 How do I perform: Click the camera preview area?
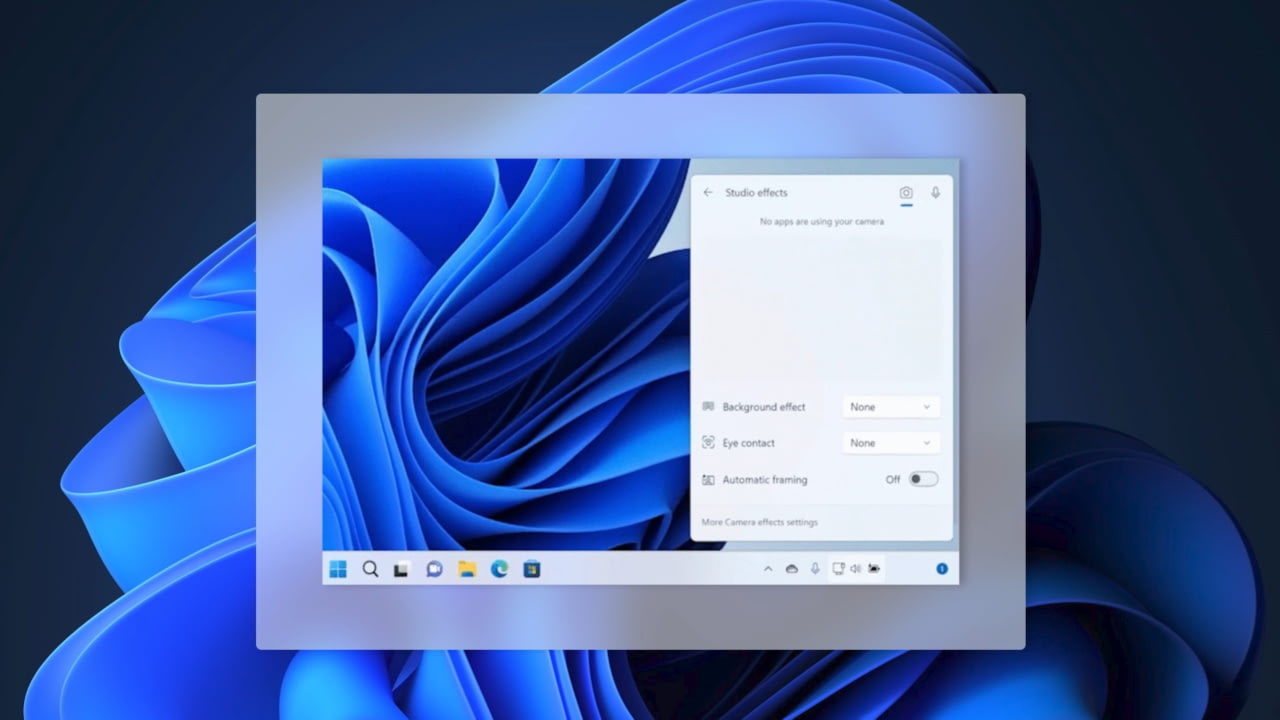(x=821, y=308)
